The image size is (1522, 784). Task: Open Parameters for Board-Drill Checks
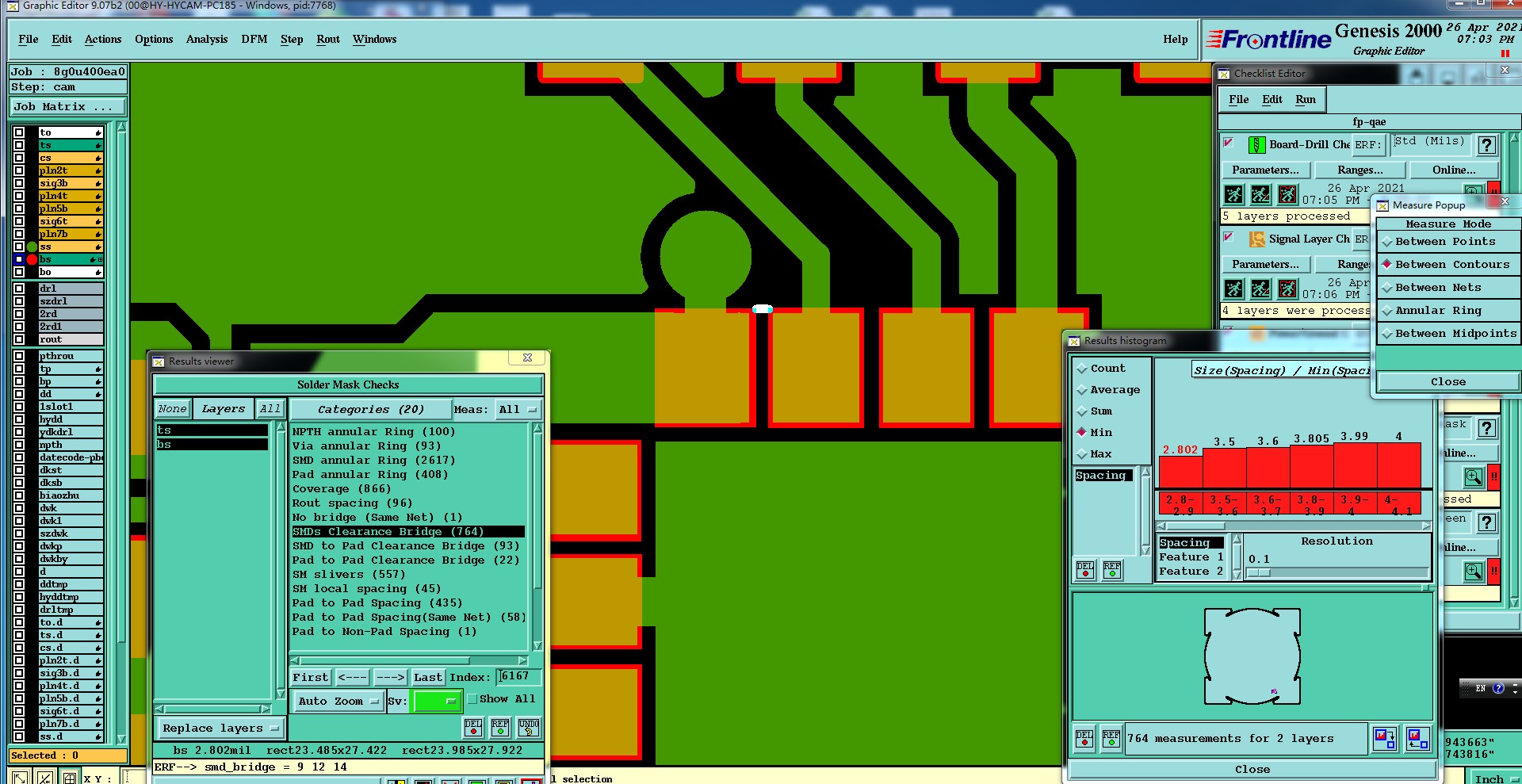[1265, 170]
